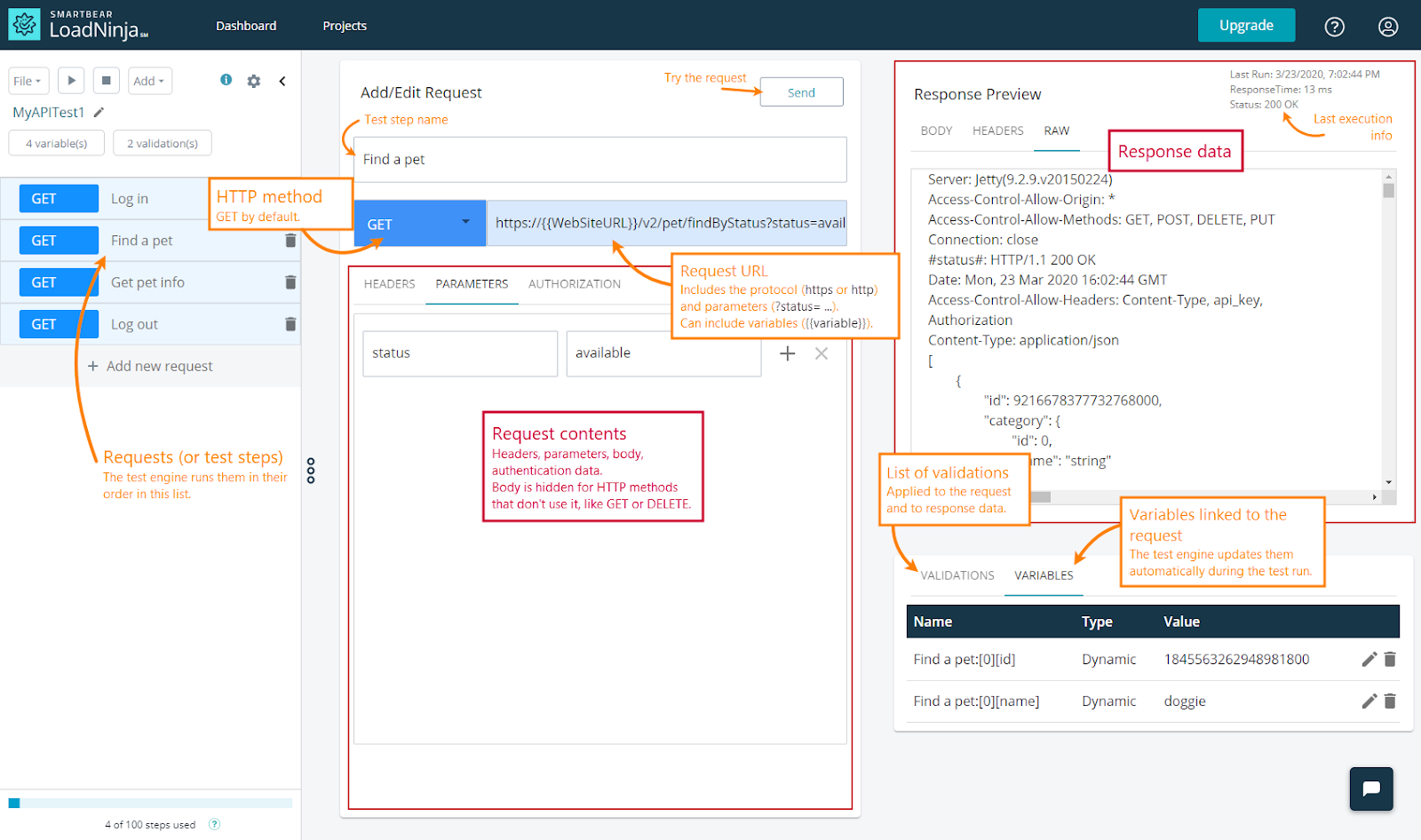The height and width of the screenshot is (840, 1421).
Task: Expand the Add dropdown menu
Action: pyautogui.click(x=149, y=81)
